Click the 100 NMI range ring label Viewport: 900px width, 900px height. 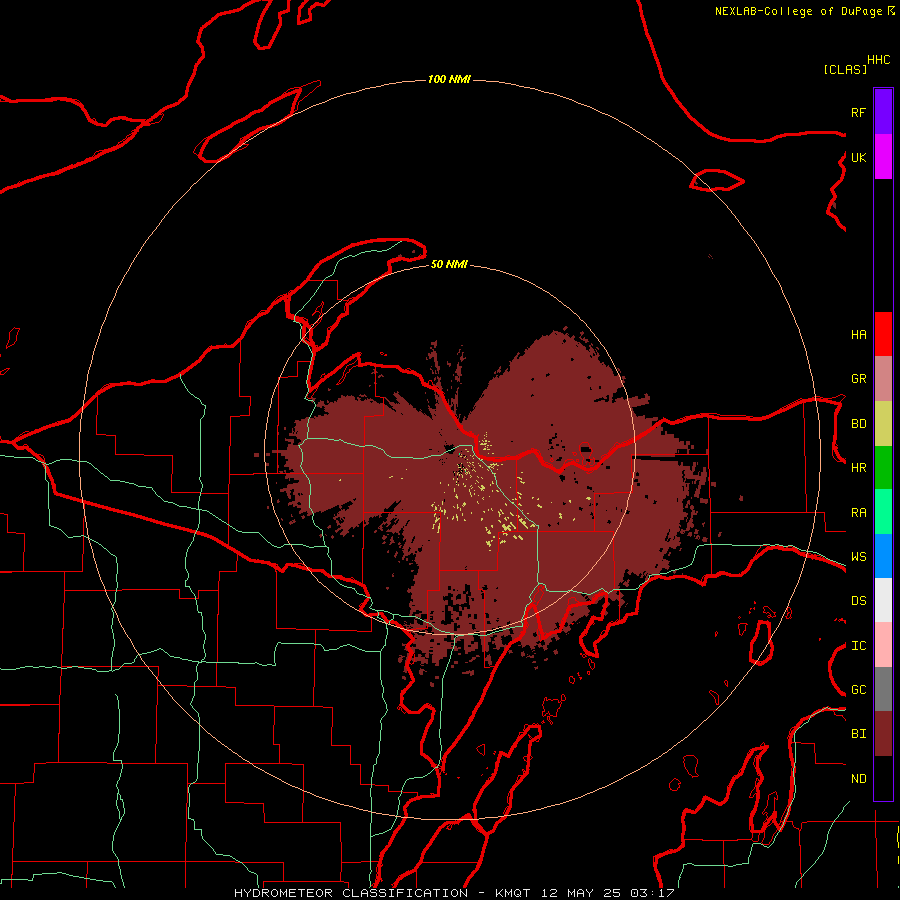click(x=449, y=79)
